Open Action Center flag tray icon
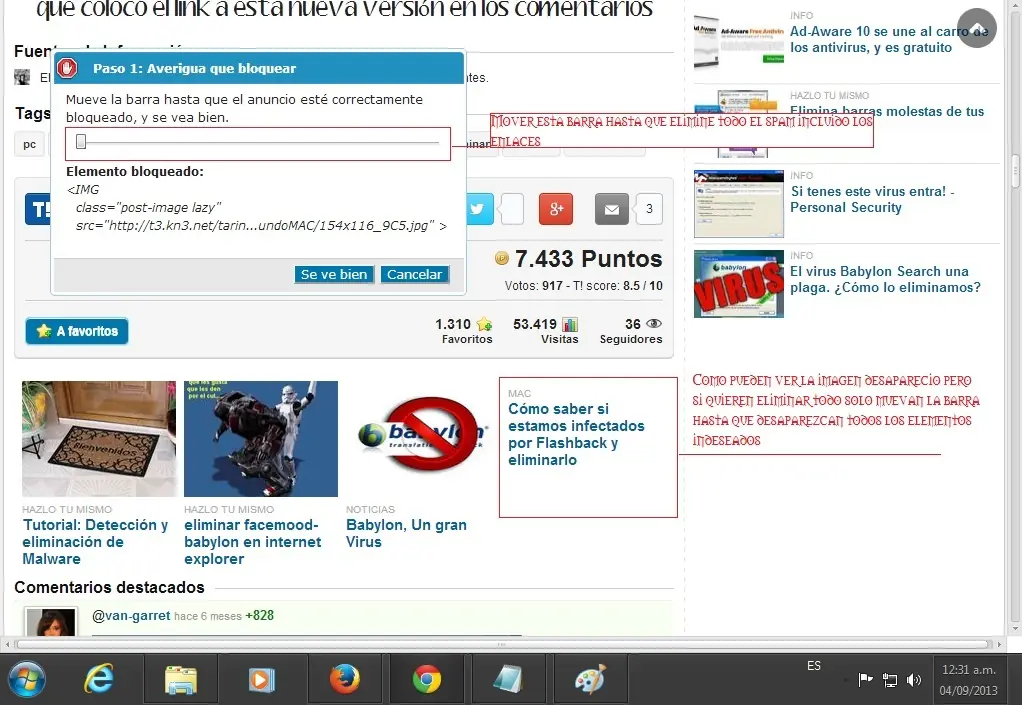This screenshot has height=705, width=1022. (865, 680)
